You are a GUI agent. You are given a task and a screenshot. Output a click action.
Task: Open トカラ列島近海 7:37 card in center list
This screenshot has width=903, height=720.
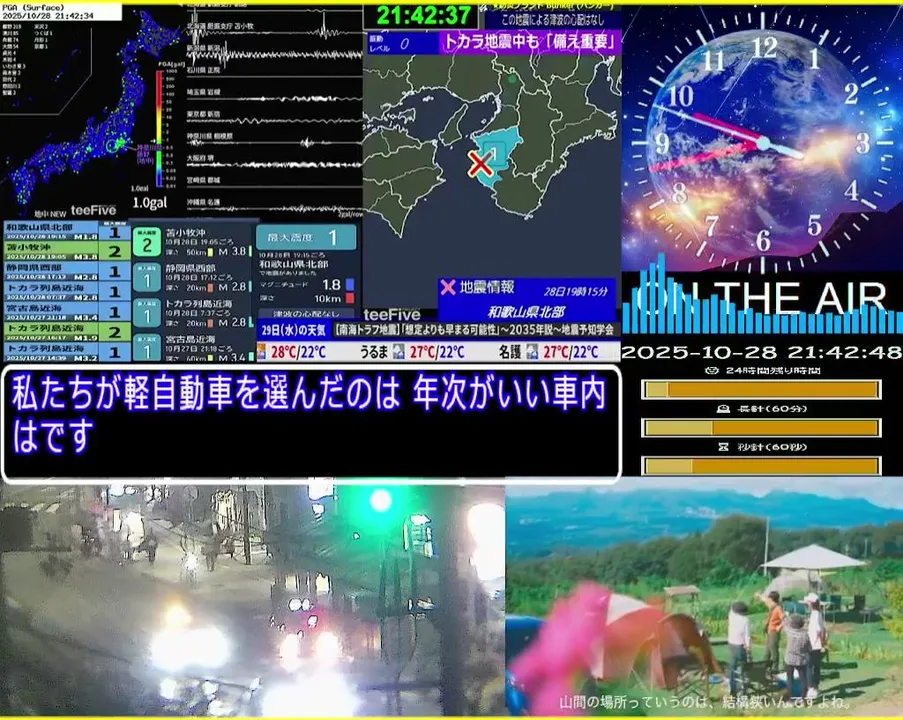pos(192,313)
